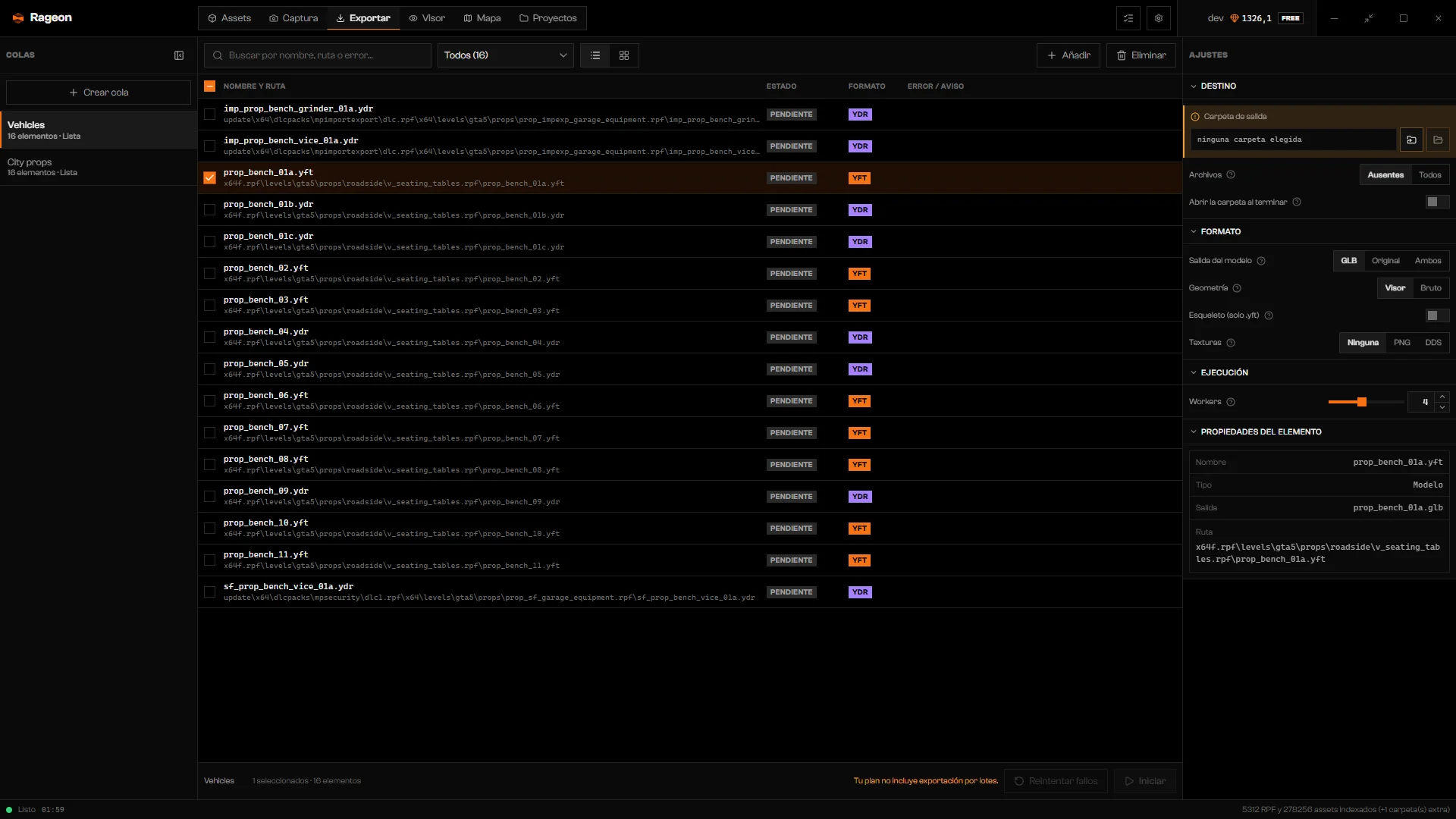This screenshot has width=1456, height=819.
Task: Adjust the Workers slider handle
Action: pos(1362,402)
